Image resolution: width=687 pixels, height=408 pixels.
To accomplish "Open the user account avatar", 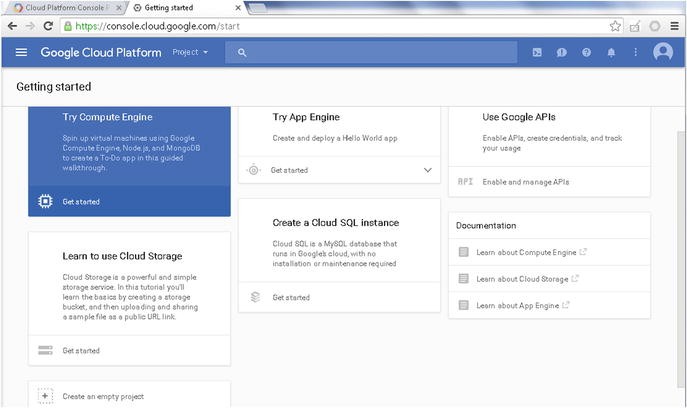I will (x=663, y=52).
